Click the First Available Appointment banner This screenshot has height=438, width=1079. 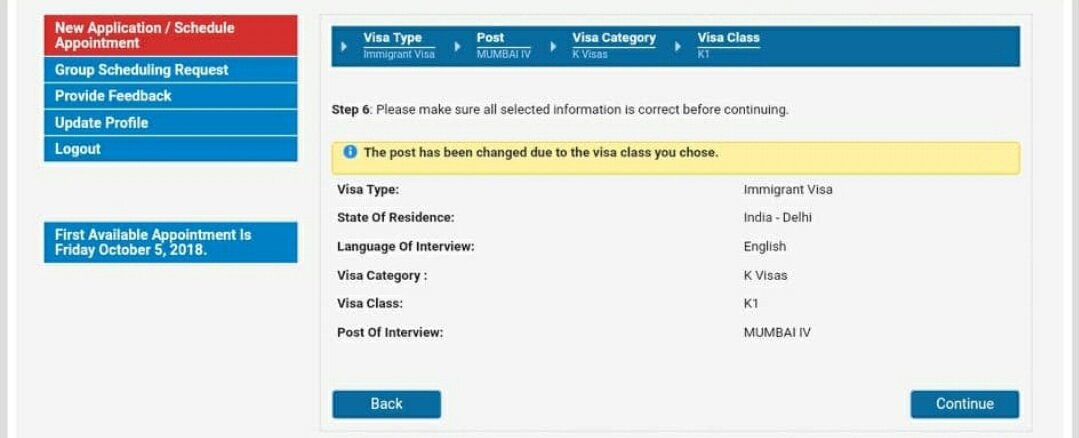click(171, 242)
